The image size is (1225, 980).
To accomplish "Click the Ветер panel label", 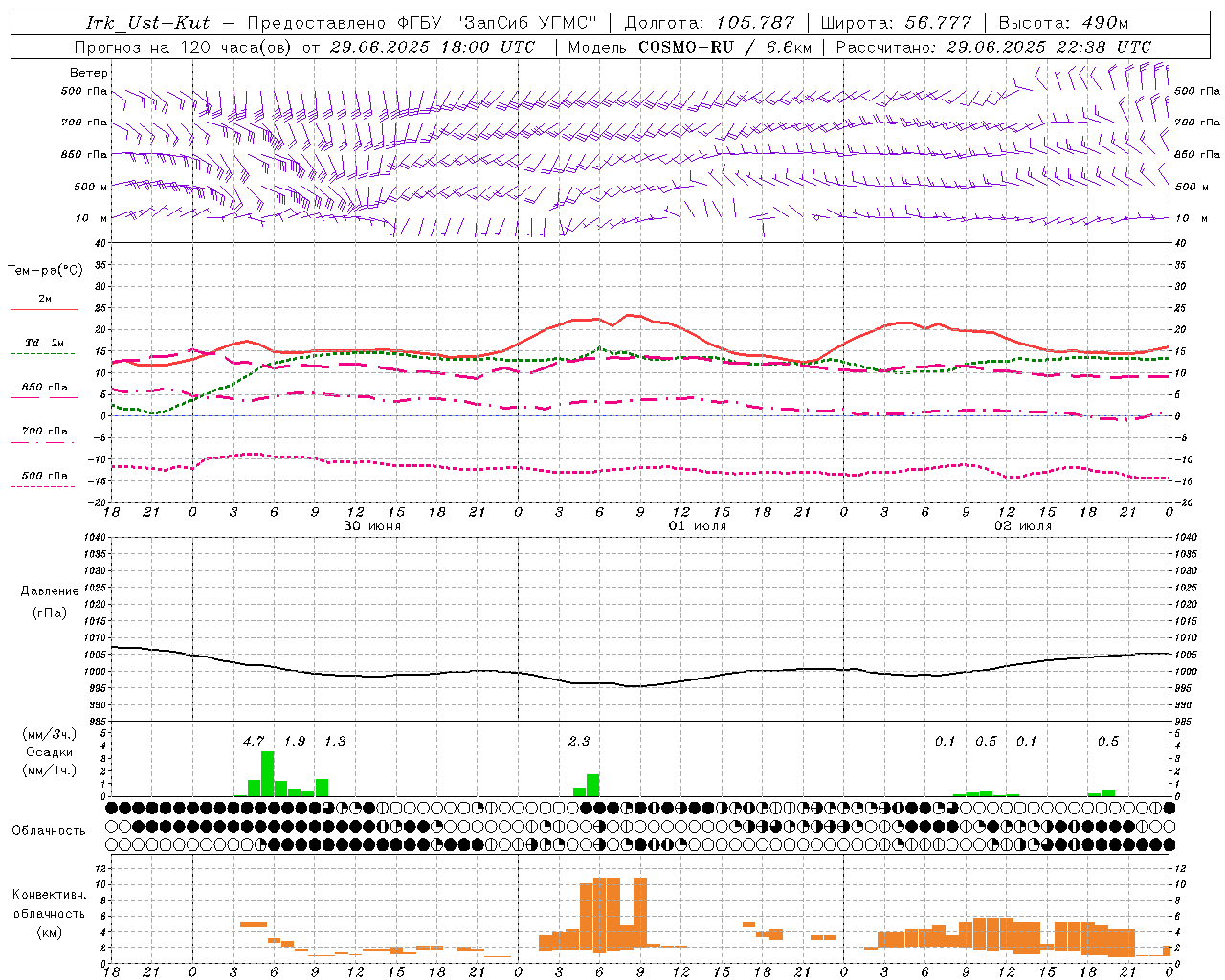I will [89, 73].
